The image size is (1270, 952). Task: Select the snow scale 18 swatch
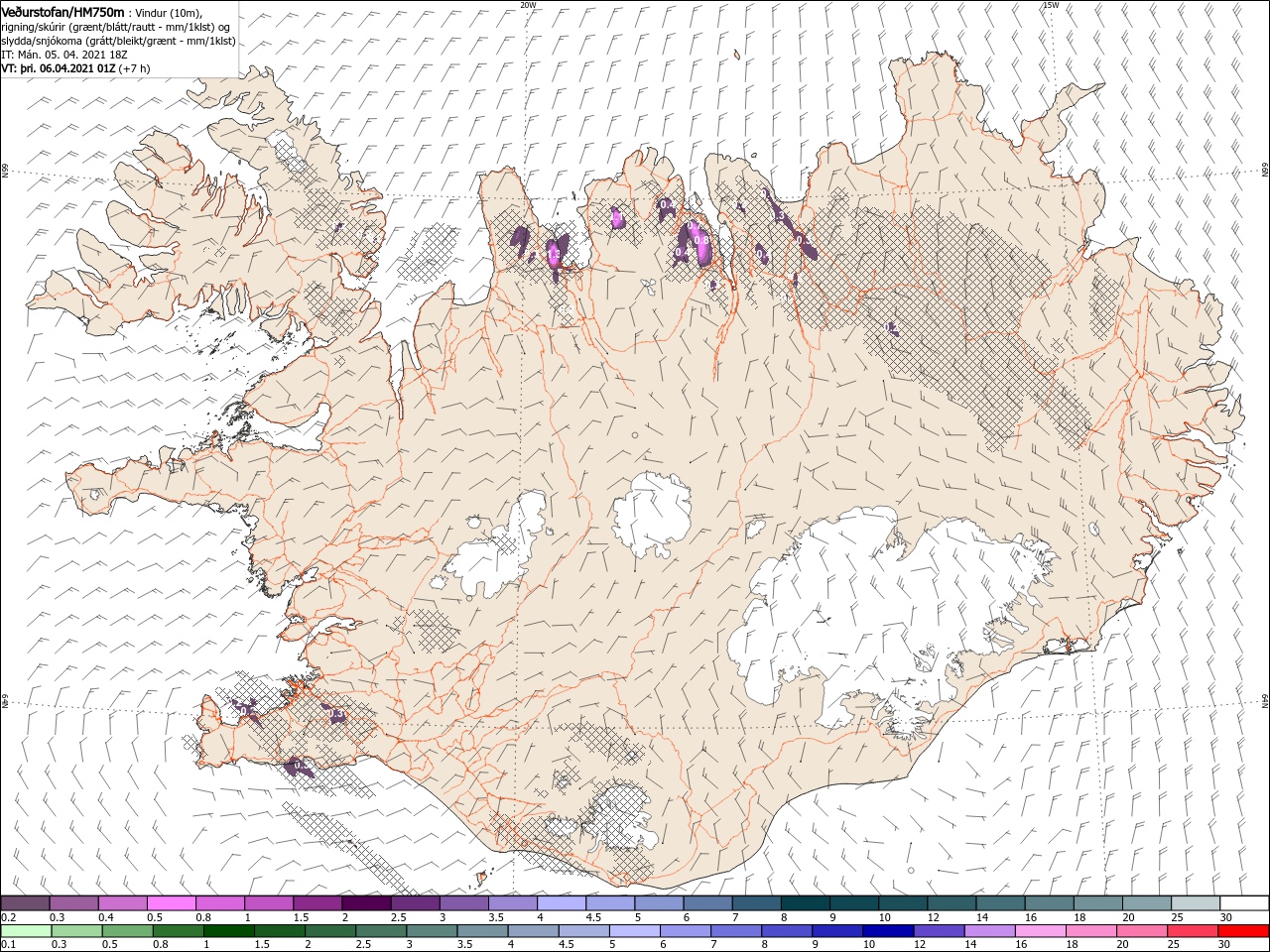pos(1098,903)
